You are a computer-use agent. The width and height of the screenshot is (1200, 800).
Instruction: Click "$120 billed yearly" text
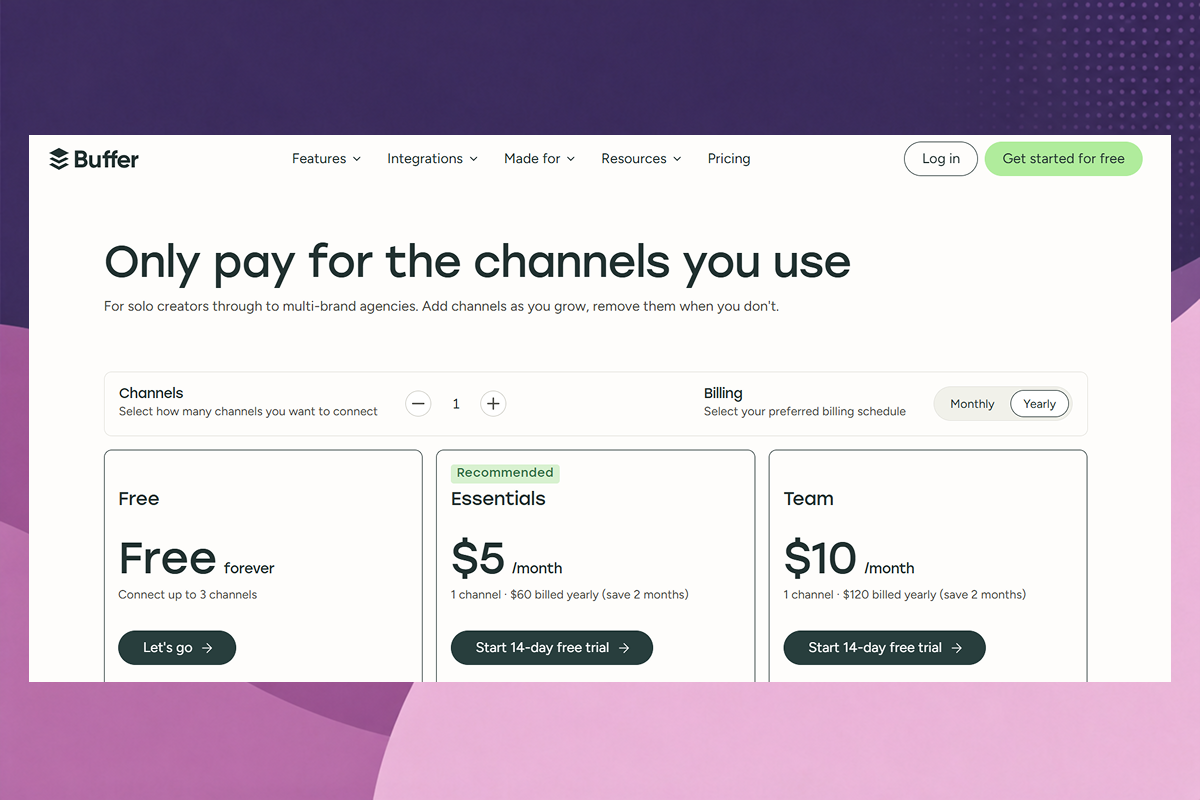891,595
